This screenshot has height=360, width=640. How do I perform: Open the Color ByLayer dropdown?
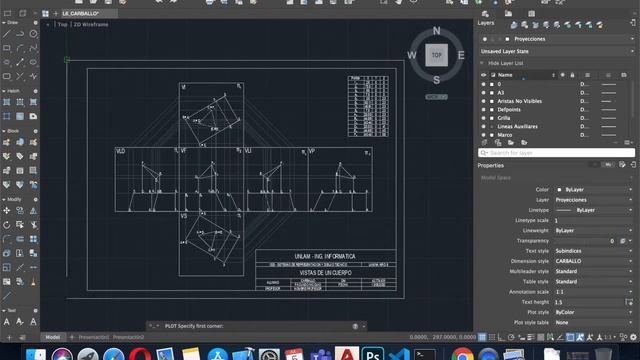point(594,190)
